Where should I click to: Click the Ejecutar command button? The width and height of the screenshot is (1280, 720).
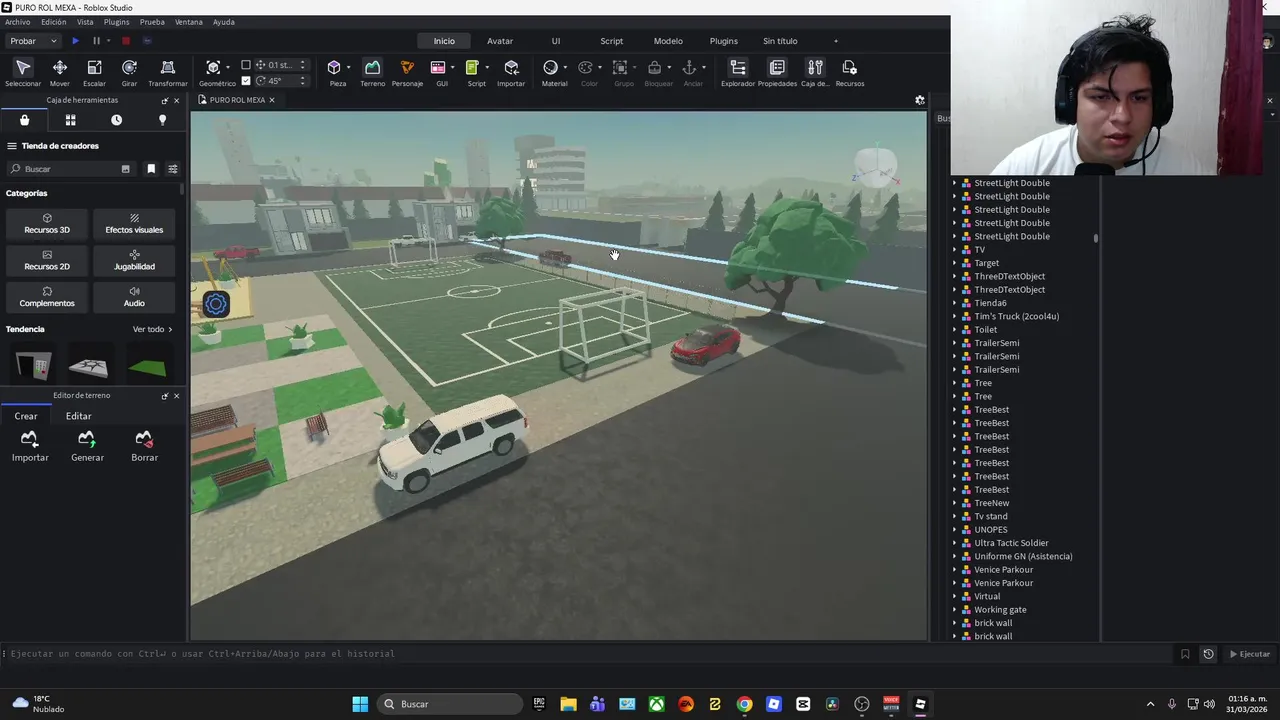tap(1249, 654)
